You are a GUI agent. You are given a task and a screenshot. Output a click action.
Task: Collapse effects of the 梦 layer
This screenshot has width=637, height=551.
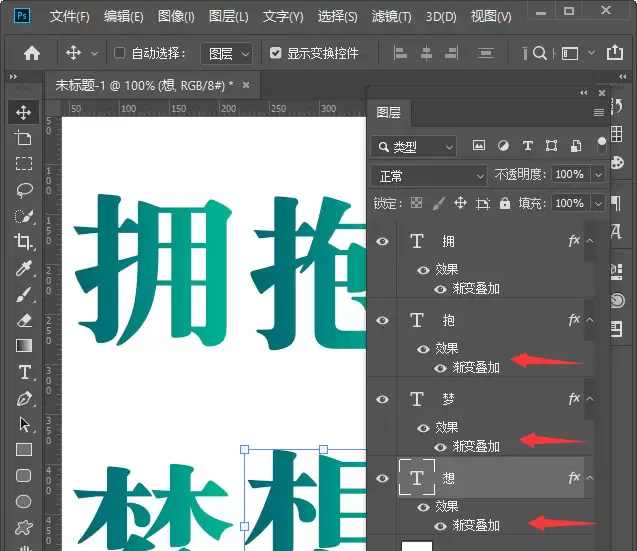[590, 399]
